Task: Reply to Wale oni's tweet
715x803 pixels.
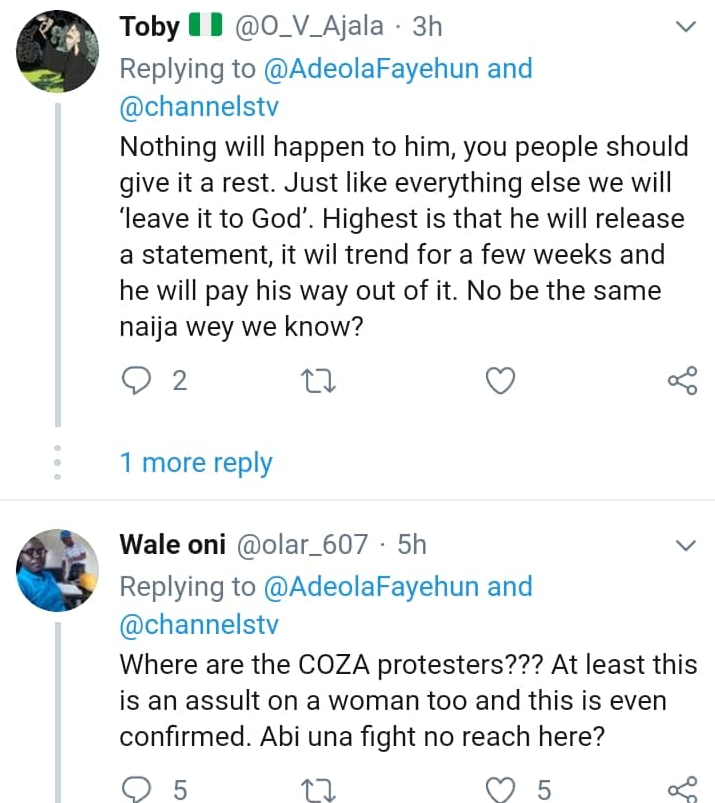Action: click(x=136, y=789)
